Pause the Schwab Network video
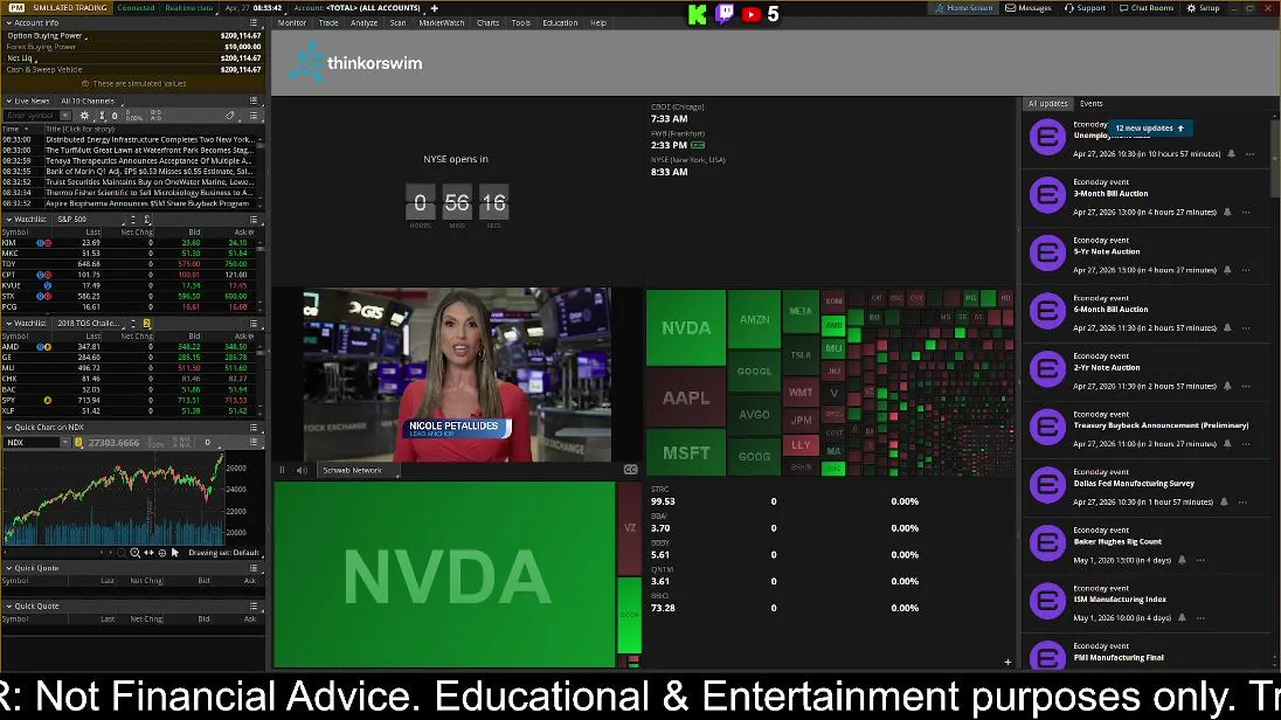The image size is (1281, 720). (282, 470)
